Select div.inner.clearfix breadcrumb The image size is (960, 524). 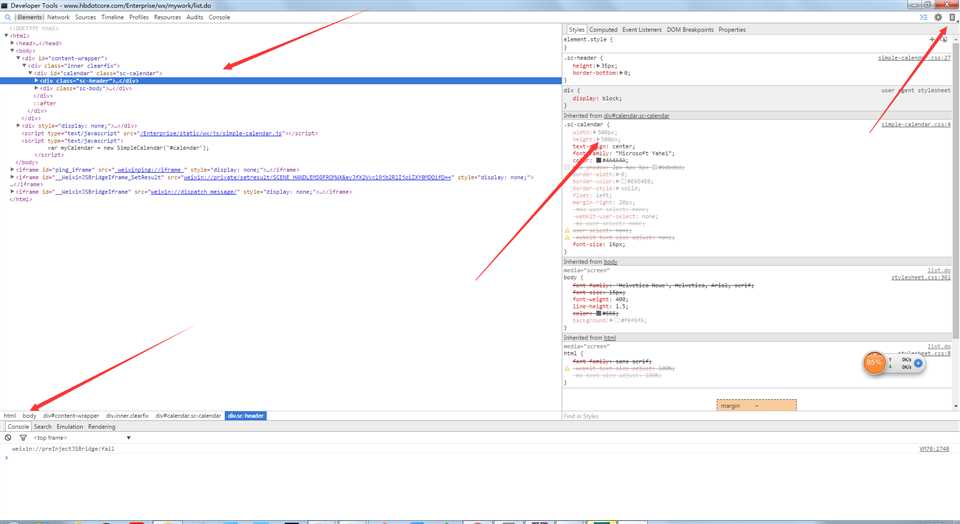click(127, 416)
